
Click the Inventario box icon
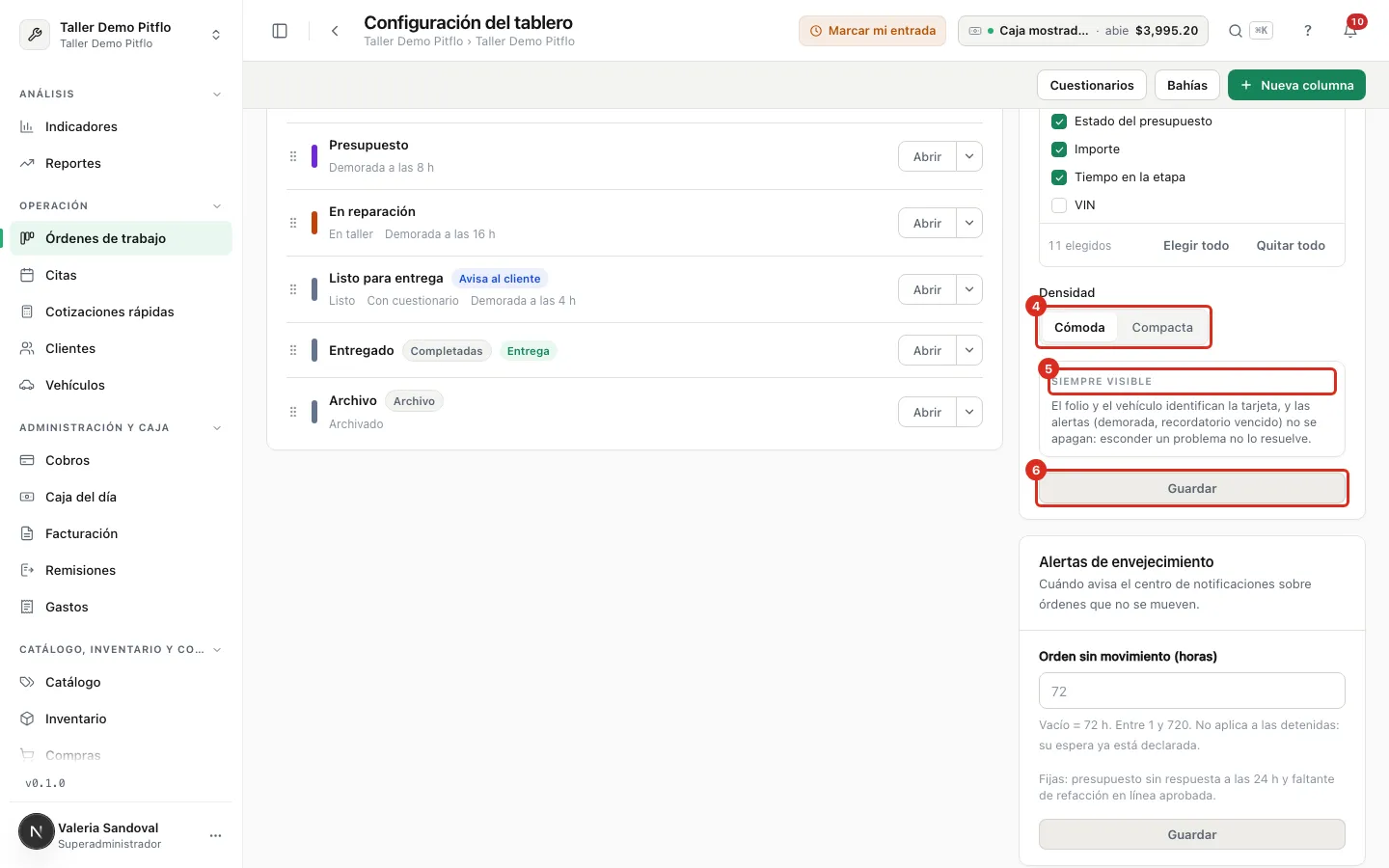point(27,719)
